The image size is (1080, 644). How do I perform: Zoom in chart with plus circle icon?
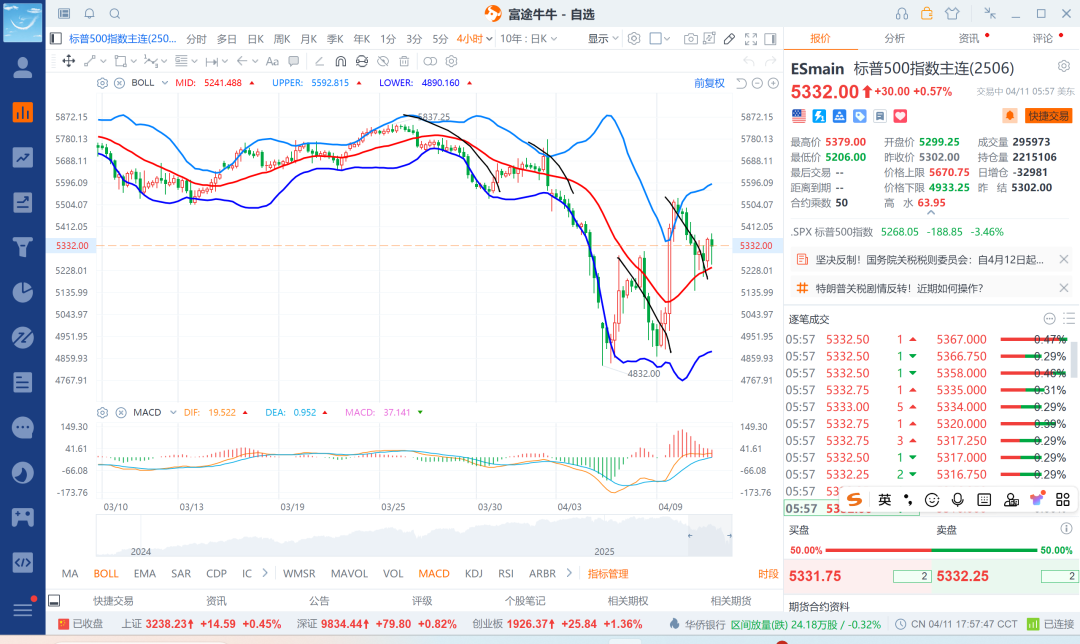point(773,83)
